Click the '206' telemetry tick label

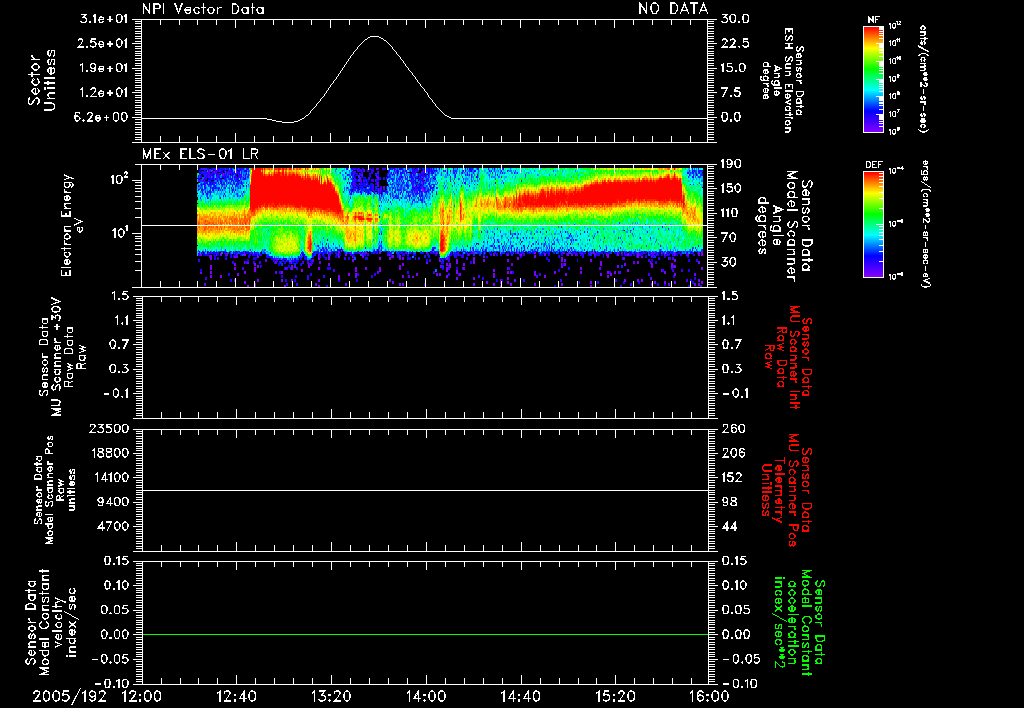733,453
